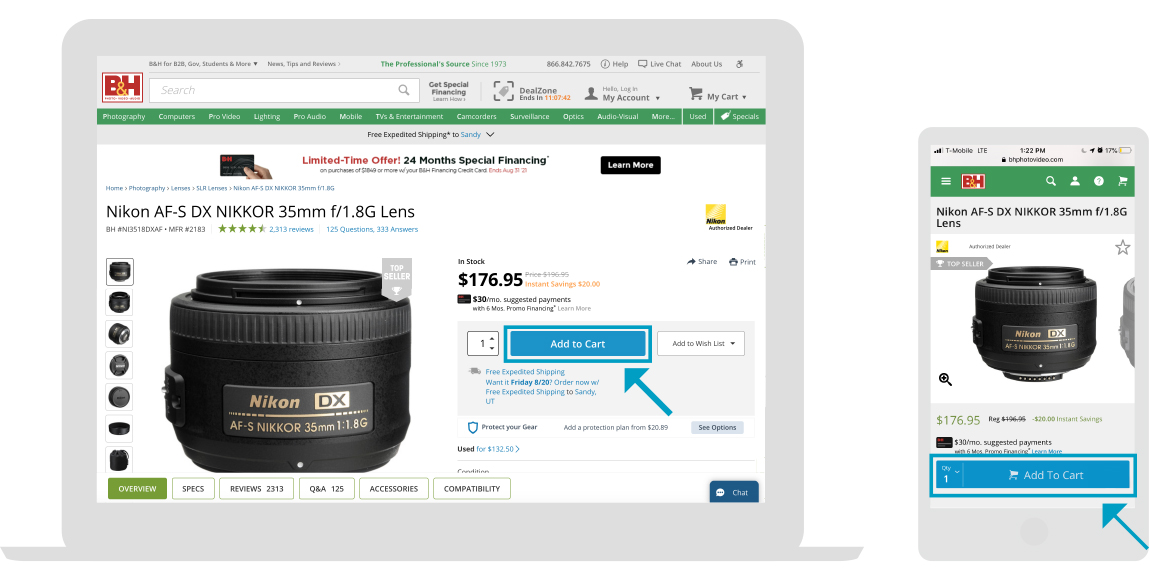Switch to the SPECS tab
Image resolution: width=1150 pixels, height=578 pixels.
pyautogui.click(x=193, y=489)
